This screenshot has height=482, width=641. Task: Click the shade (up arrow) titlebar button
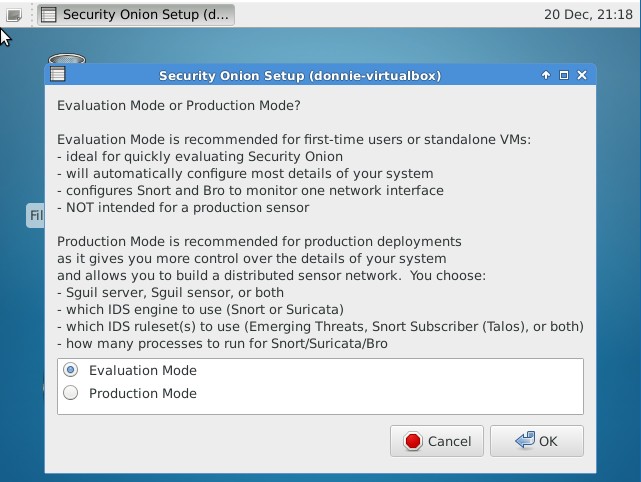point(546,75)
